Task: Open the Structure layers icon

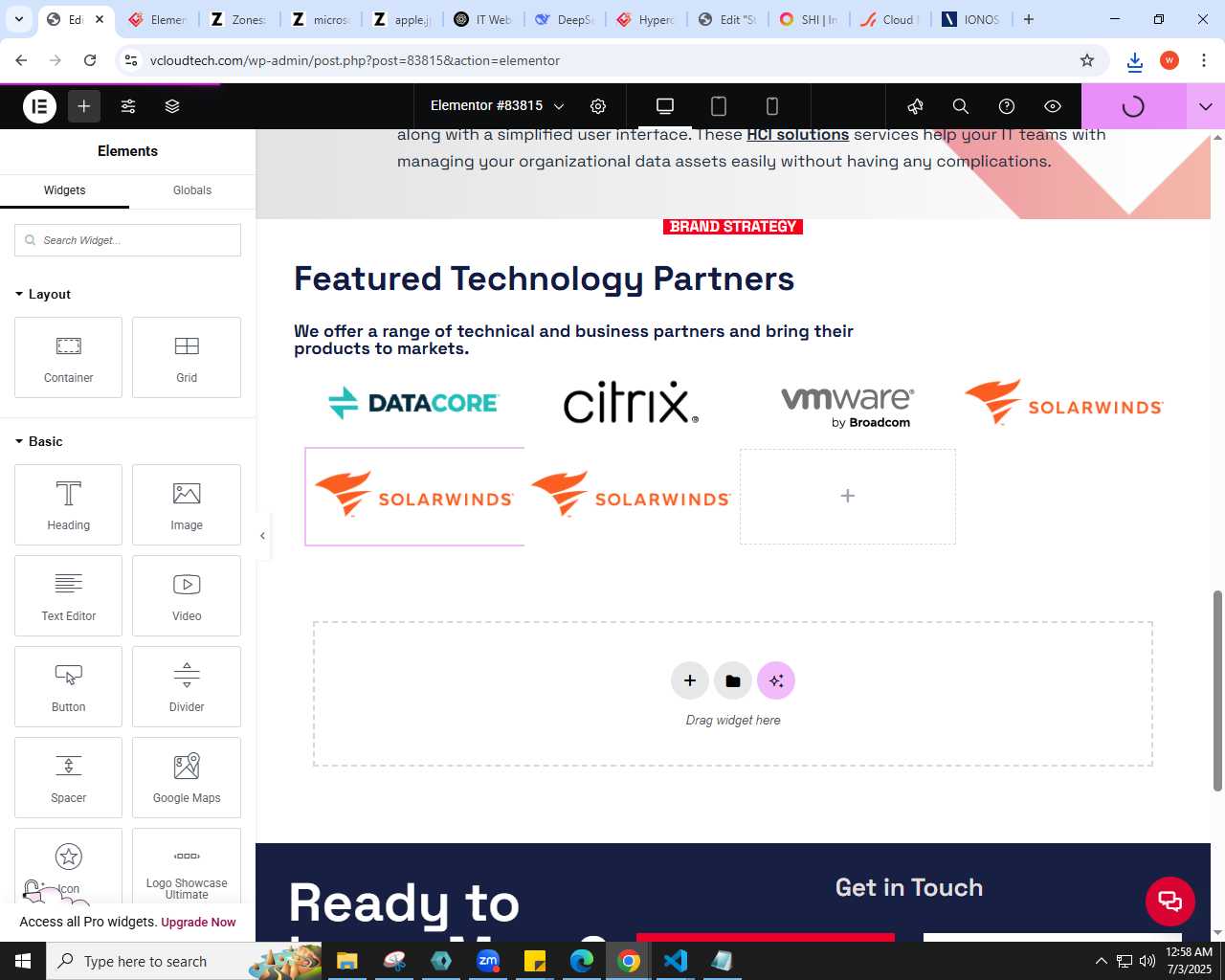Action: [172, 106]
